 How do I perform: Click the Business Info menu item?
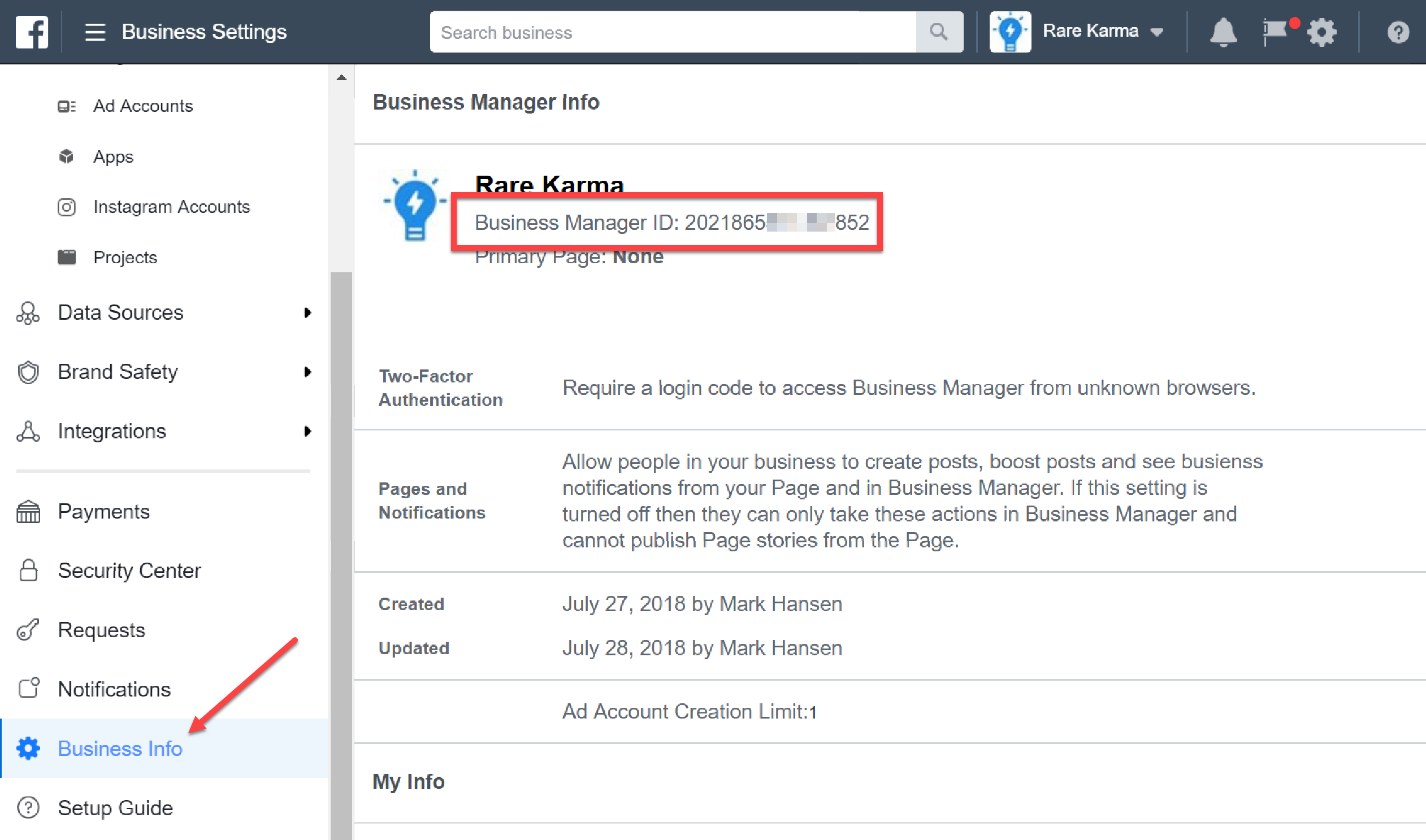pyautogui.click(x=119, y=748)
